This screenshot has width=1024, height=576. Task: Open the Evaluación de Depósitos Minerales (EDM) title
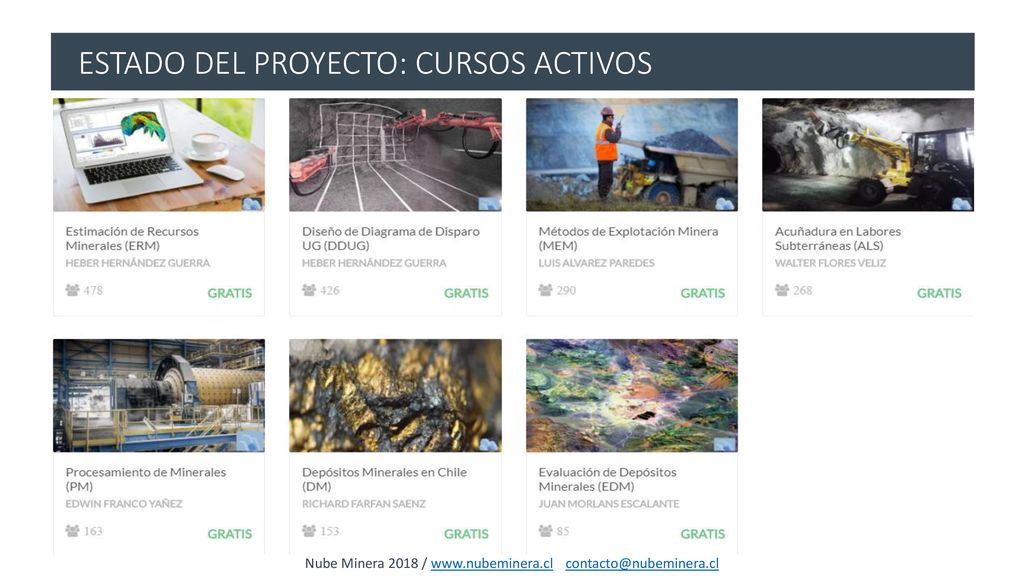coord(607,479)
